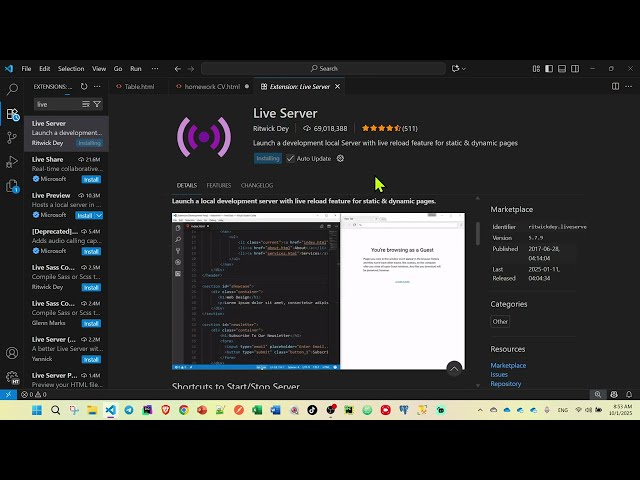Open the Run menu

pyautogui.click(x=136, y=69)
